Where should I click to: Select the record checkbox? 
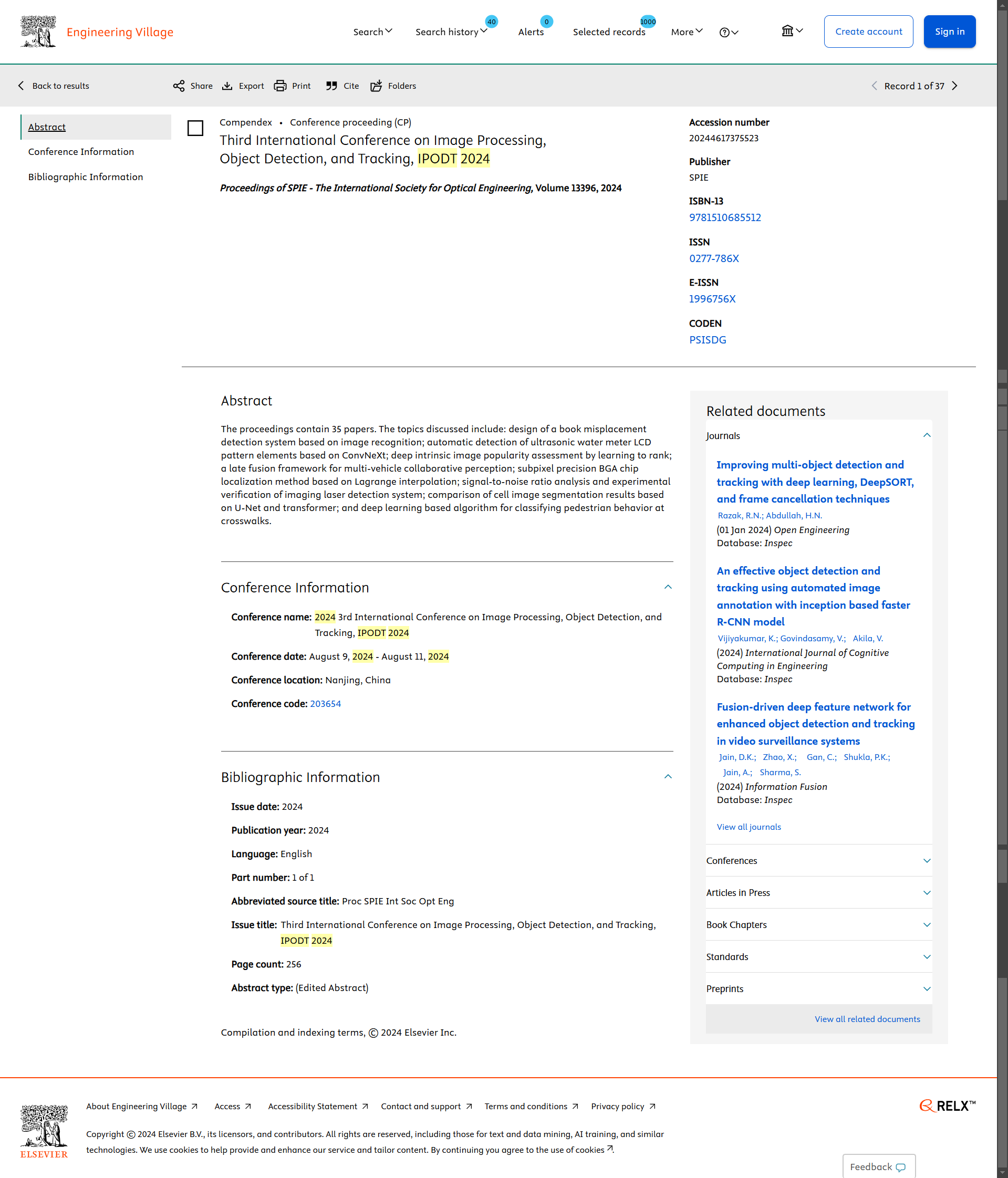tap(195, 128)
